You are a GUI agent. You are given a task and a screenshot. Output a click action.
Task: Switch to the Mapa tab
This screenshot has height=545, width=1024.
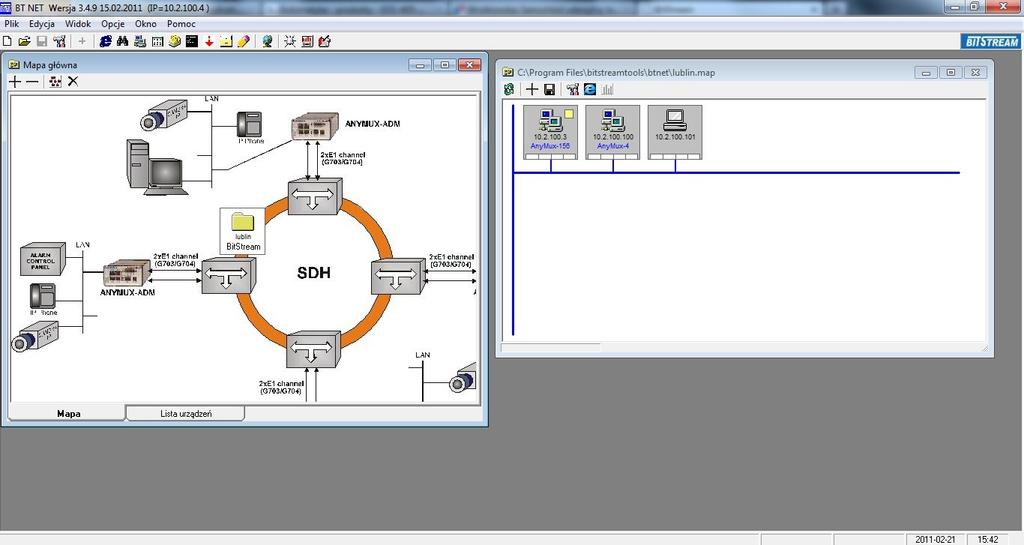click(67, 414)
